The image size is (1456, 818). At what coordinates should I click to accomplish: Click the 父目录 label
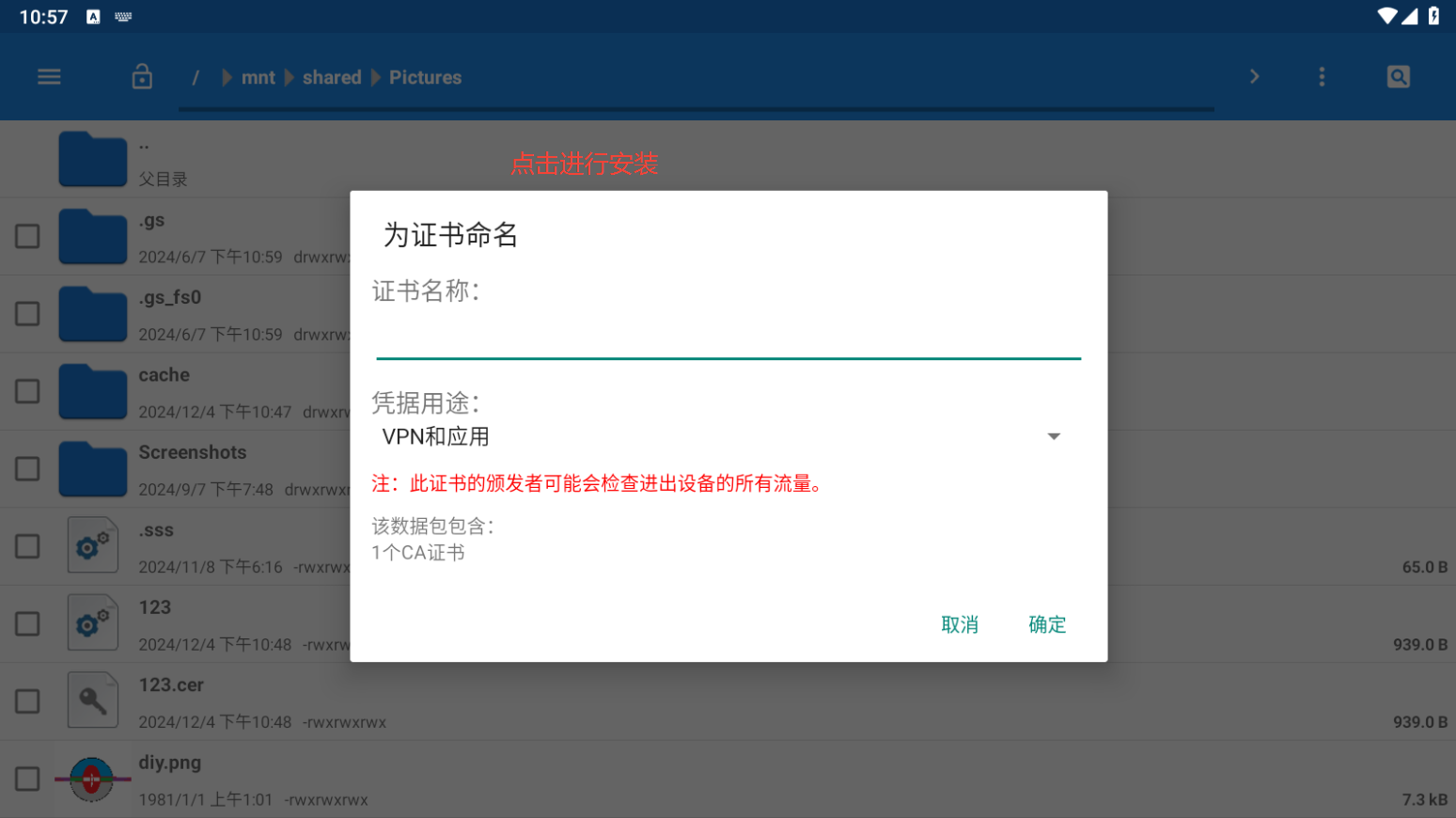pyautogui.click(x=164, y=180)
